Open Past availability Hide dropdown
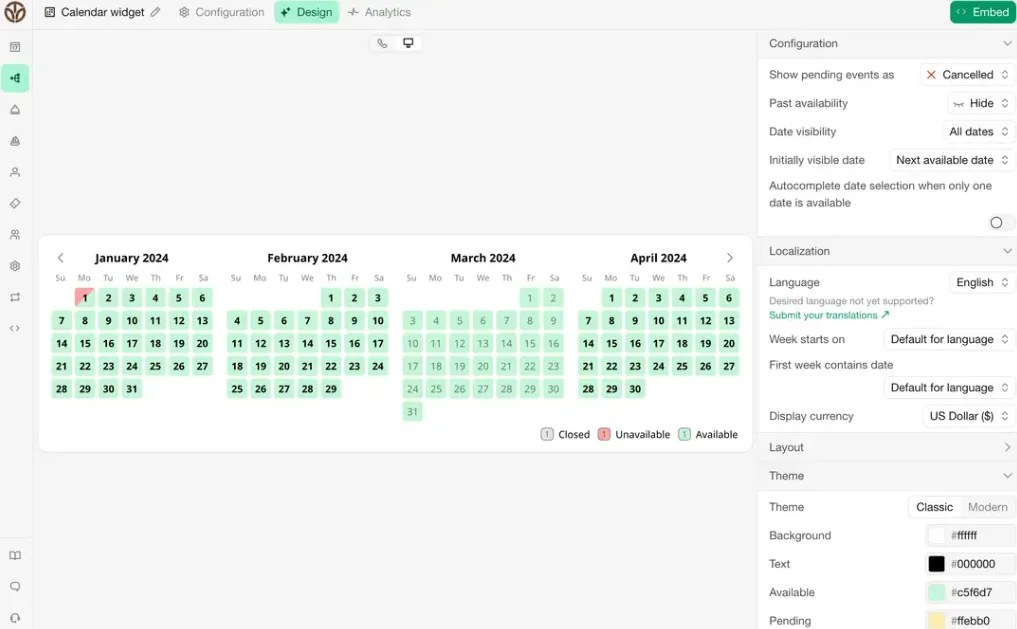This screenshot has height=629, width=1017. (981, 103)
